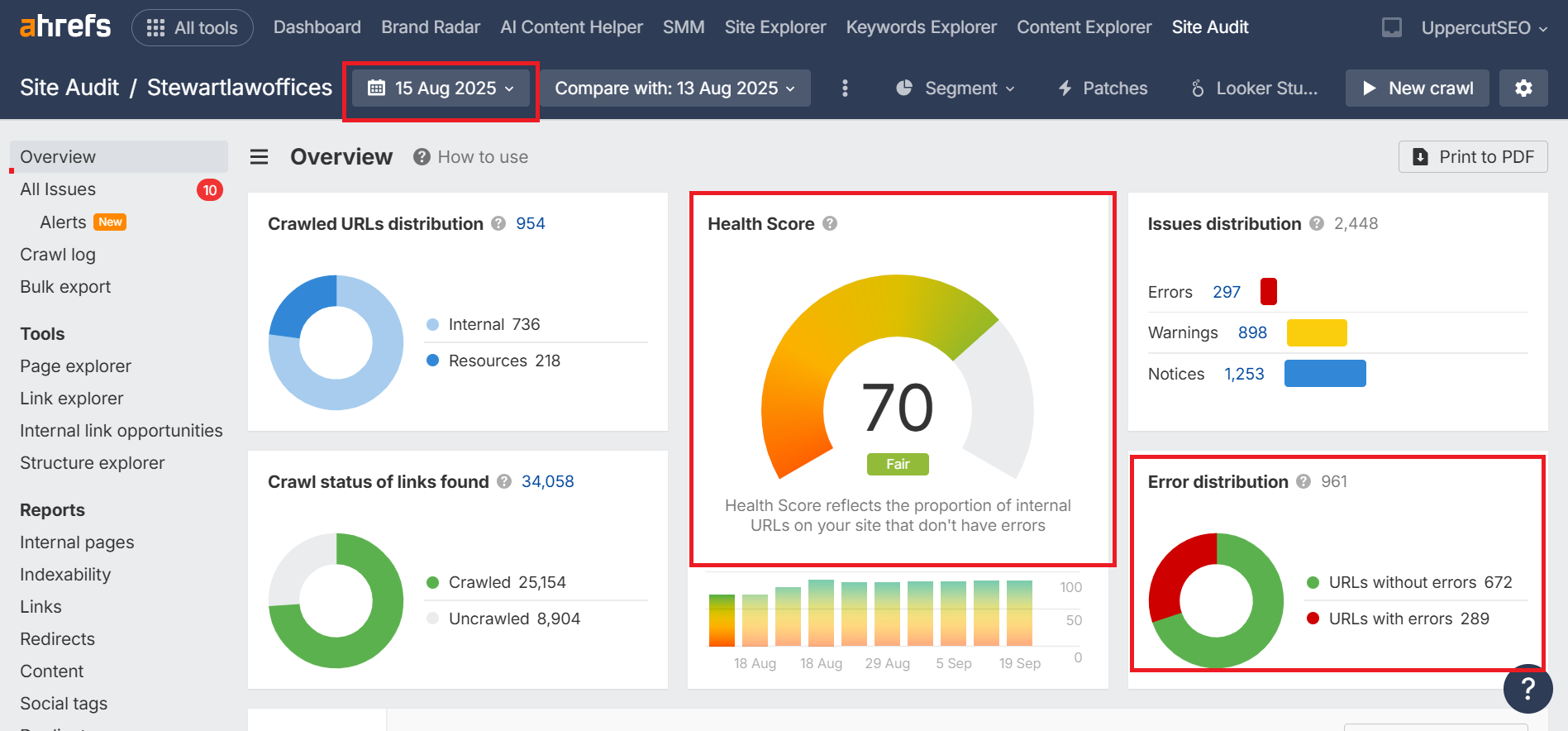The height and width of the screenshot is (731, 1568).
Task: Open Crawl log in sidebar
Action: pyautogui.click(x=58, y=254)
